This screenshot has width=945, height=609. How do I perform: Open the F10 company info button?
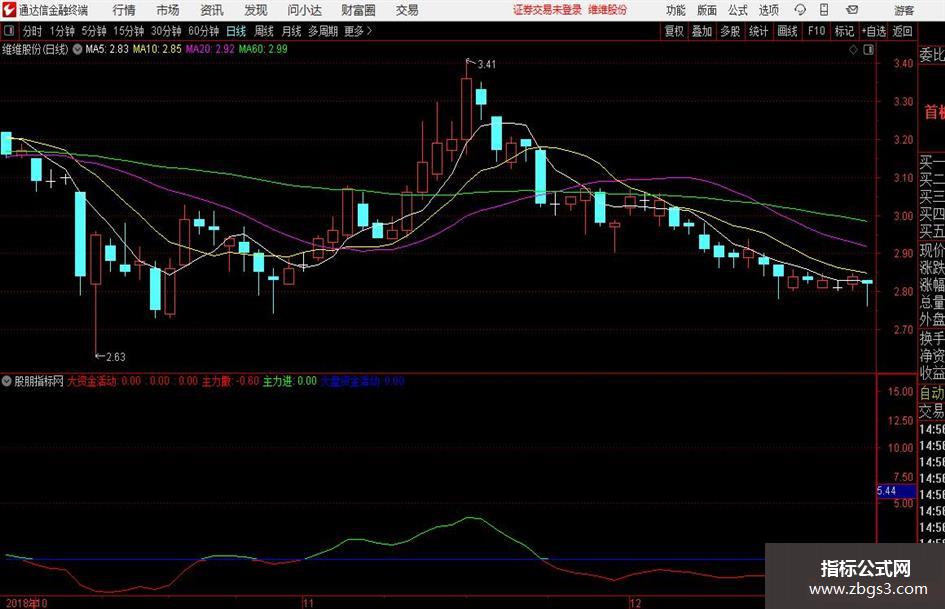pyautogui.click(x=817, y=31)
